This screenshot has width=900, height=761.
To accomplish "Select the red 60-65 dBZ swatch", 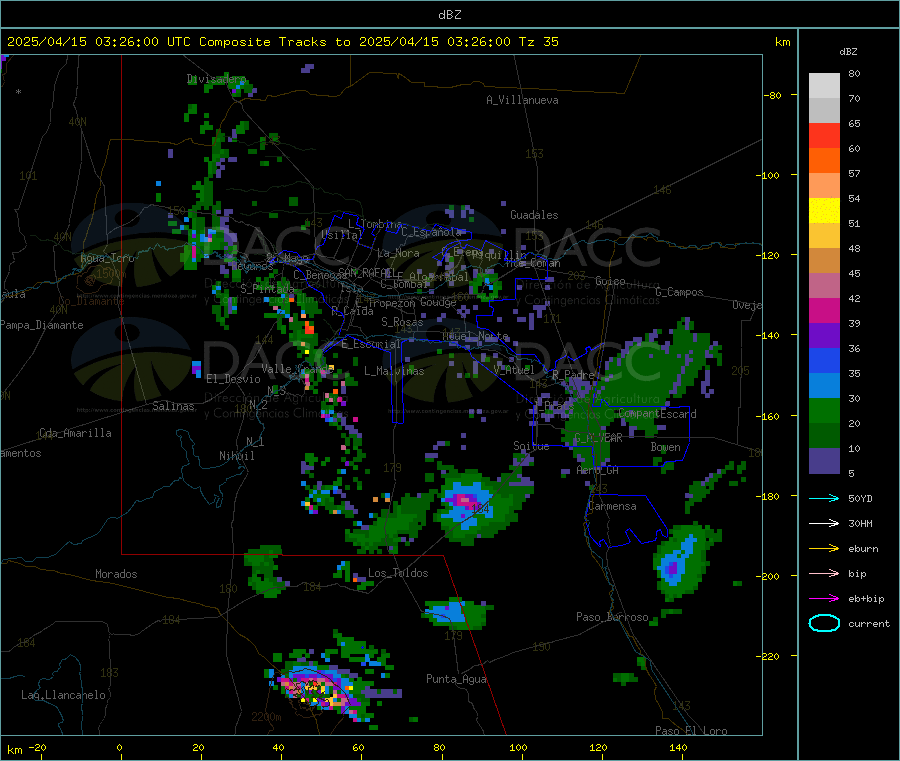I will (824, 136).
